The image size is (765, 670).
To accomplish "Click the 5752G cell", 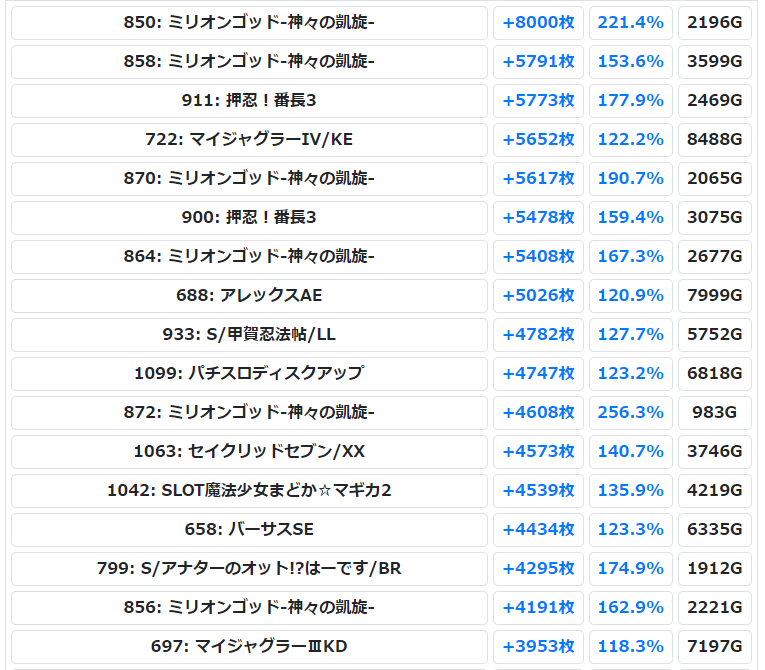I will [715, 335].
